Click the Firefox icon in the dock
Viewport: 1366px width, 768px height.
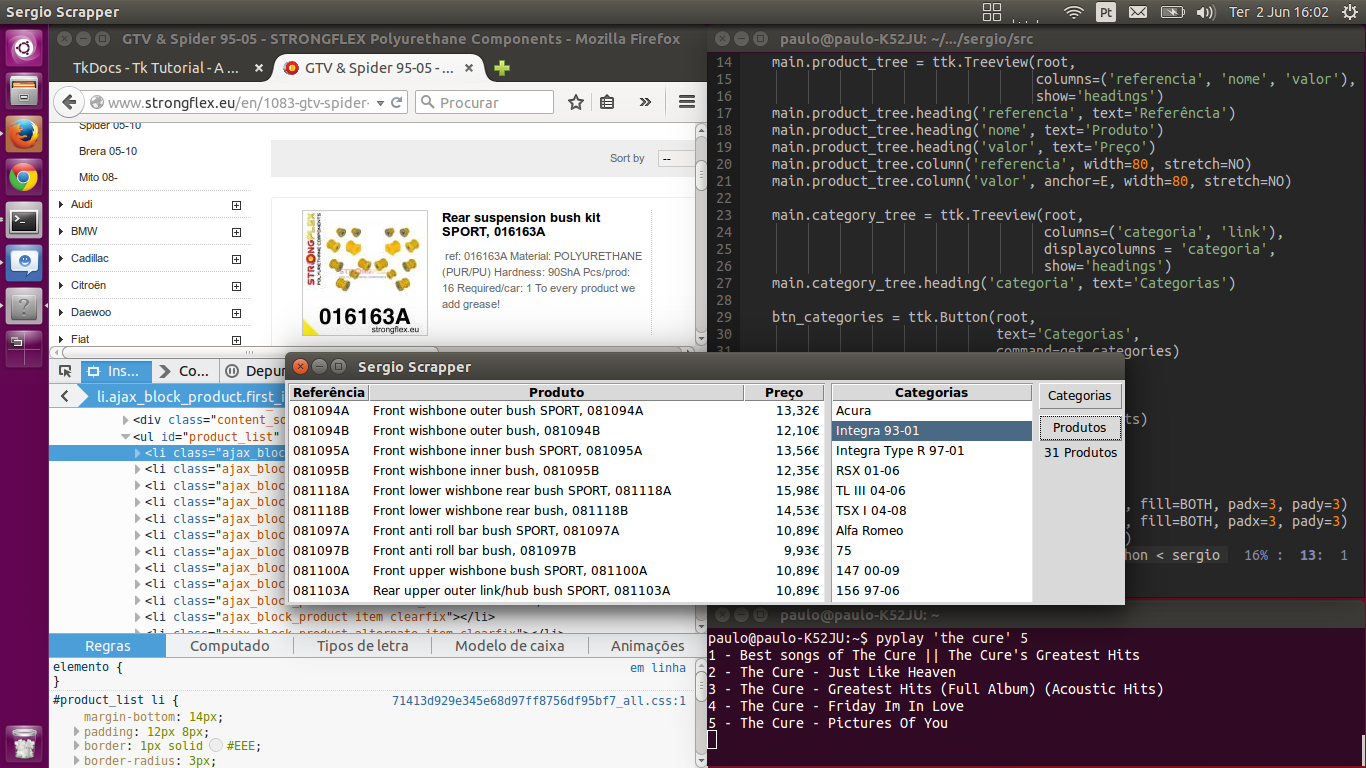24,135
